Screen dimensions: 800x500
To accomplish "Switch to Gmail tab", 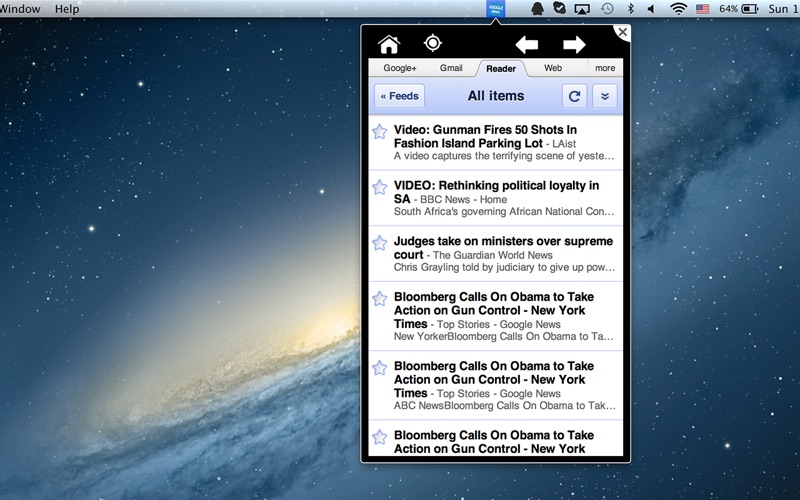I will 451,68.
